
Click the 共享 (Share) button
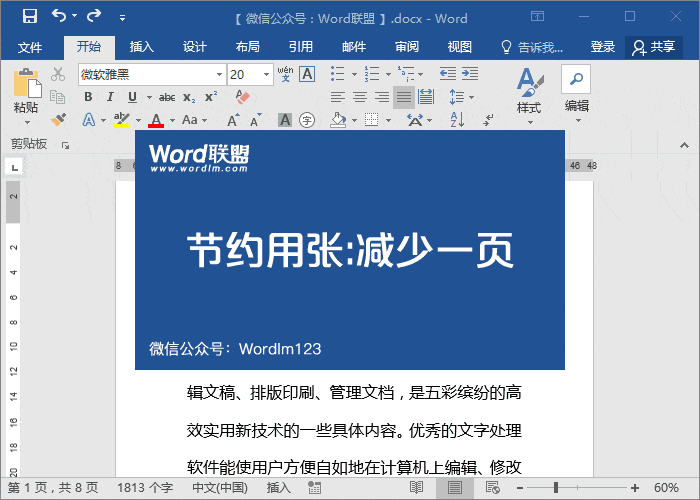(x=654, y=47)
